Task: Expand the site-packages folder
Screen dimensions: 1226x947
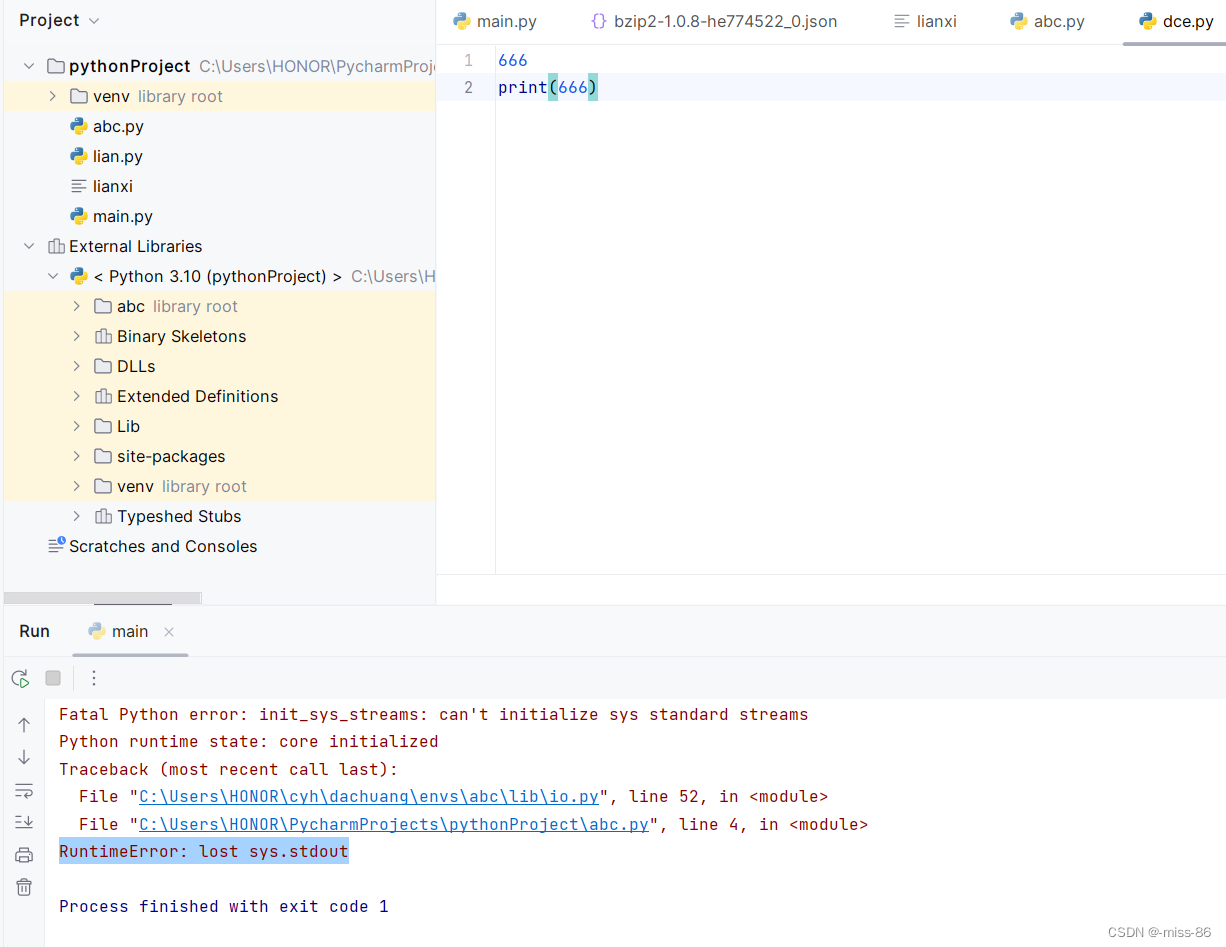Action: pyautogui.click(x=77, y=456)
